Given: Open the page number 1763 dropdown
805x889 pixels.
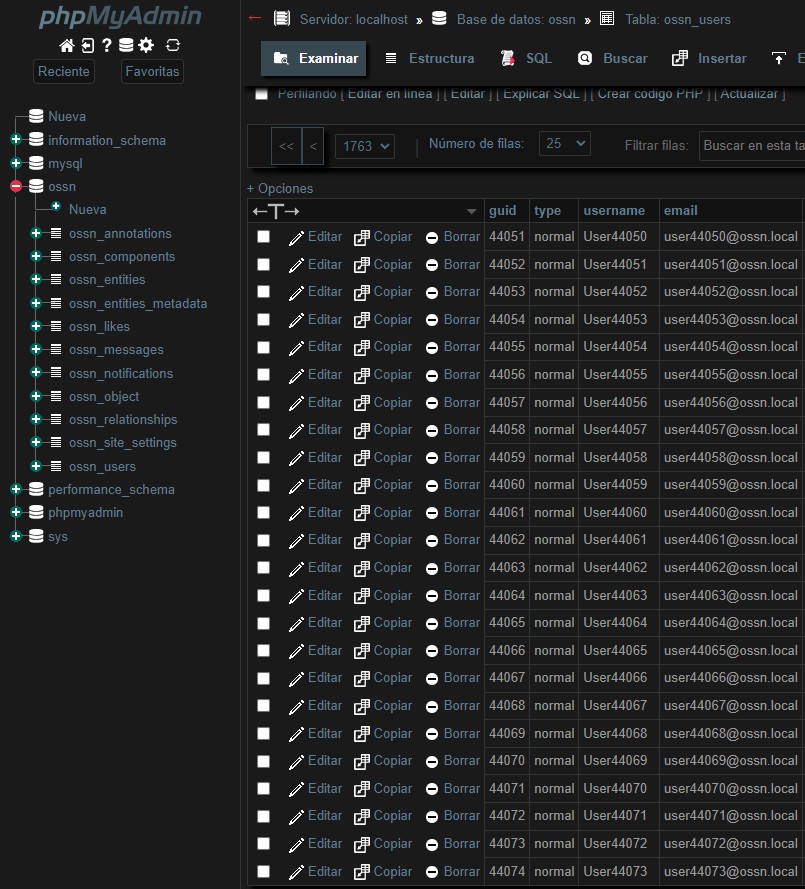Looking at the screenshot, I should 364,146.
